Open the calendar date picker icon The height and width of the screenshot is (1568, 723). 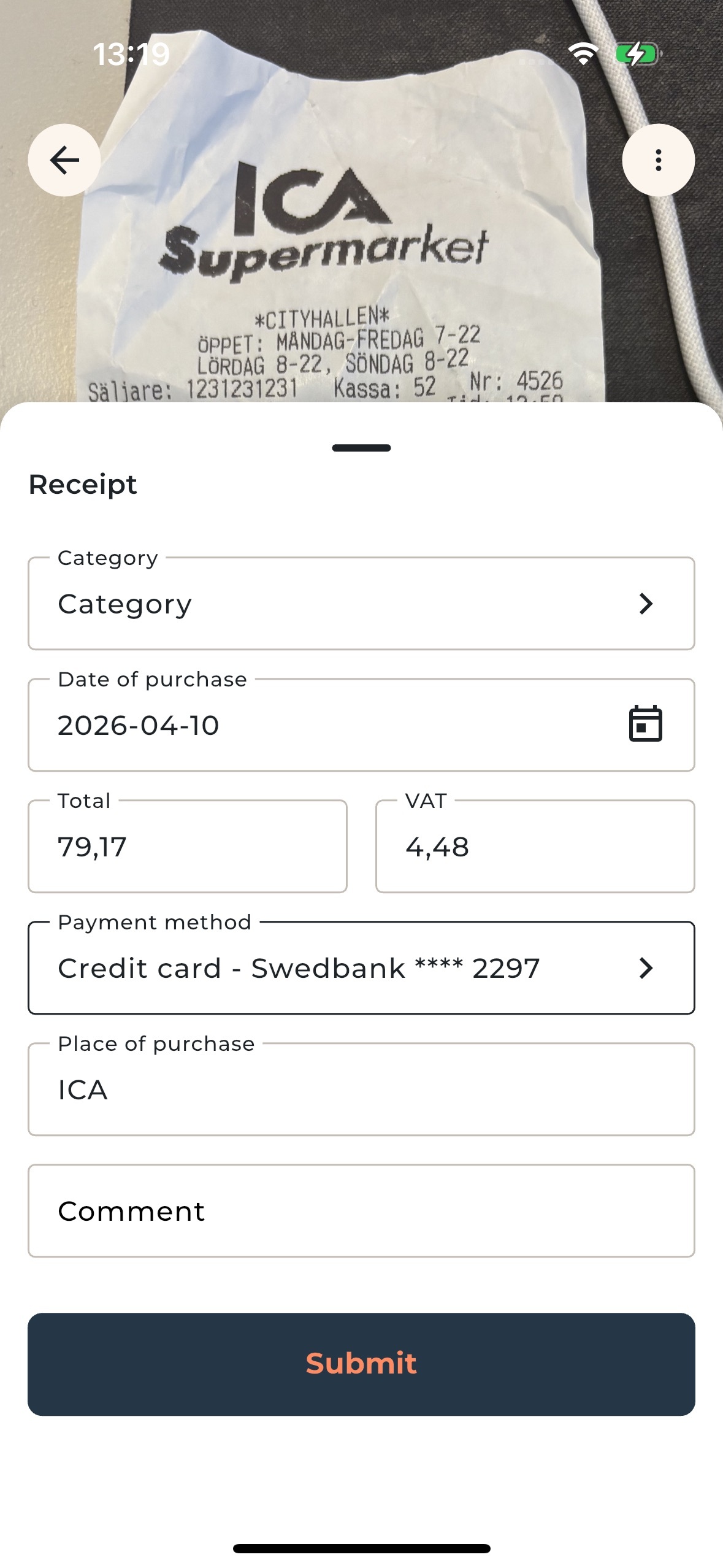tap(645, 724)
